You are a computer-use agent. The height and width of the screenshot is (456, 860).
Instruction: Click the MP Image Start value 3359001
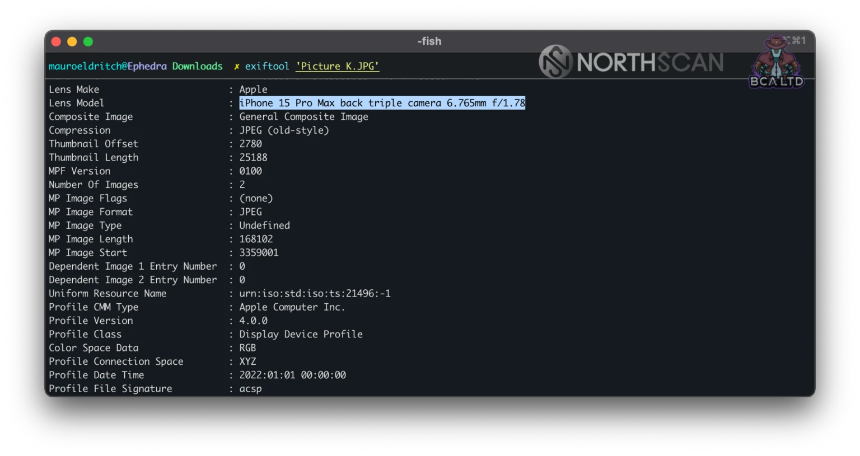(x=259, y=252)
